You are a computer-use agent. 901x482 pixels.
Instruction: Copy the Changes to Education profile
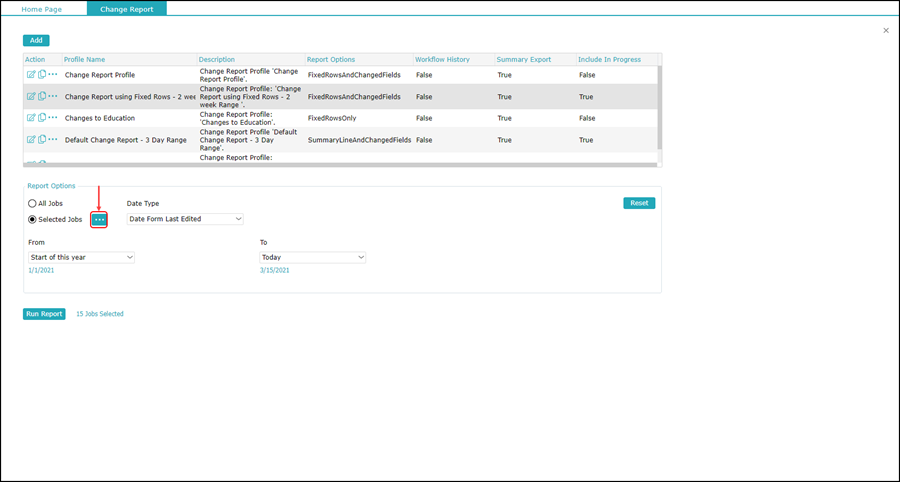[42, 118]
